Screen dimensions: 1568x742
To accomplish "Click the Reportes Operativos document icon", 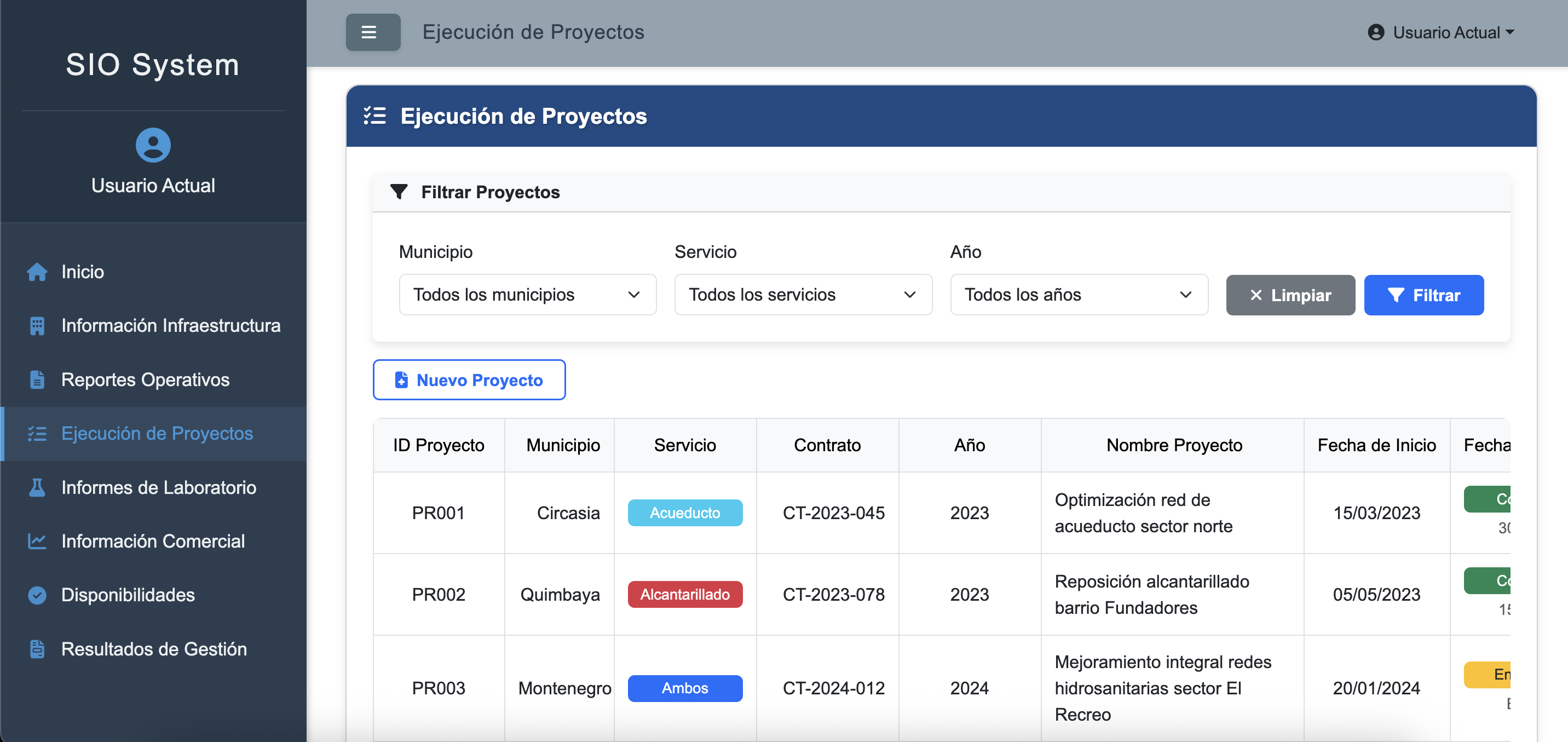I will click(37, 379).
